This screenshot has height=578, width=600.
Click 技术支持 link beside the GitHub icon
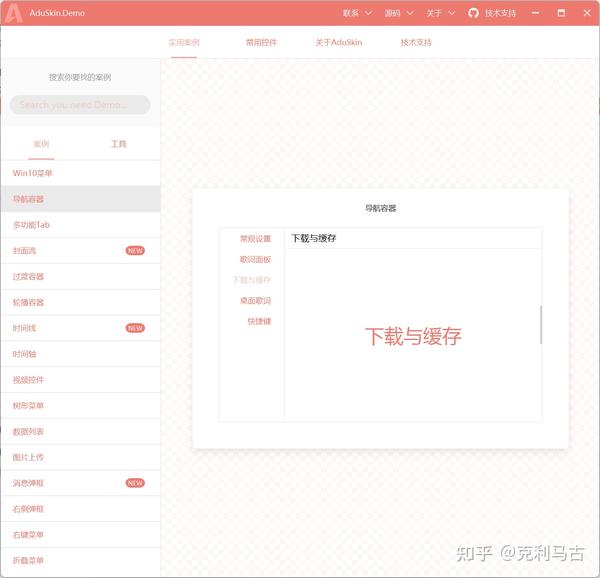(x=500, y=13)
